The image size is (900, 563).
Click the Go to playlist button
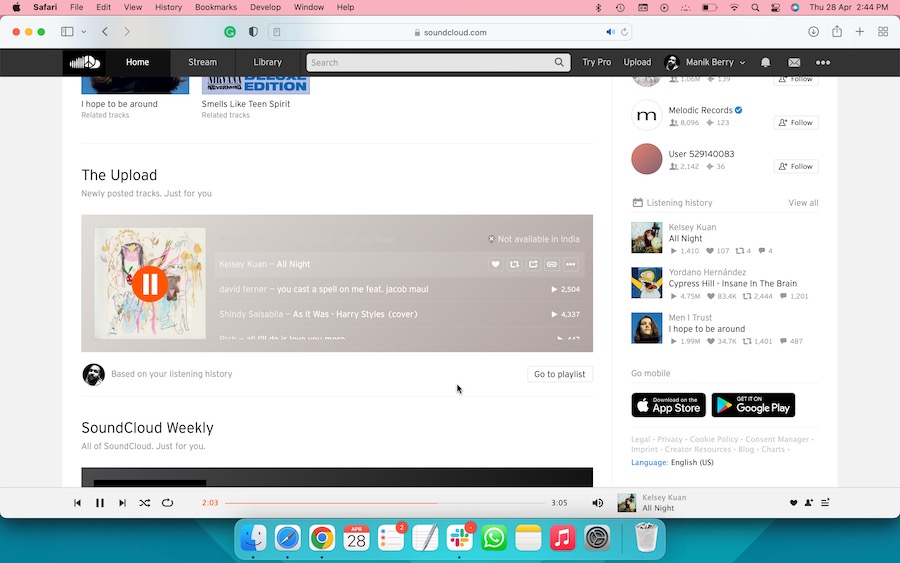point(560,374)
